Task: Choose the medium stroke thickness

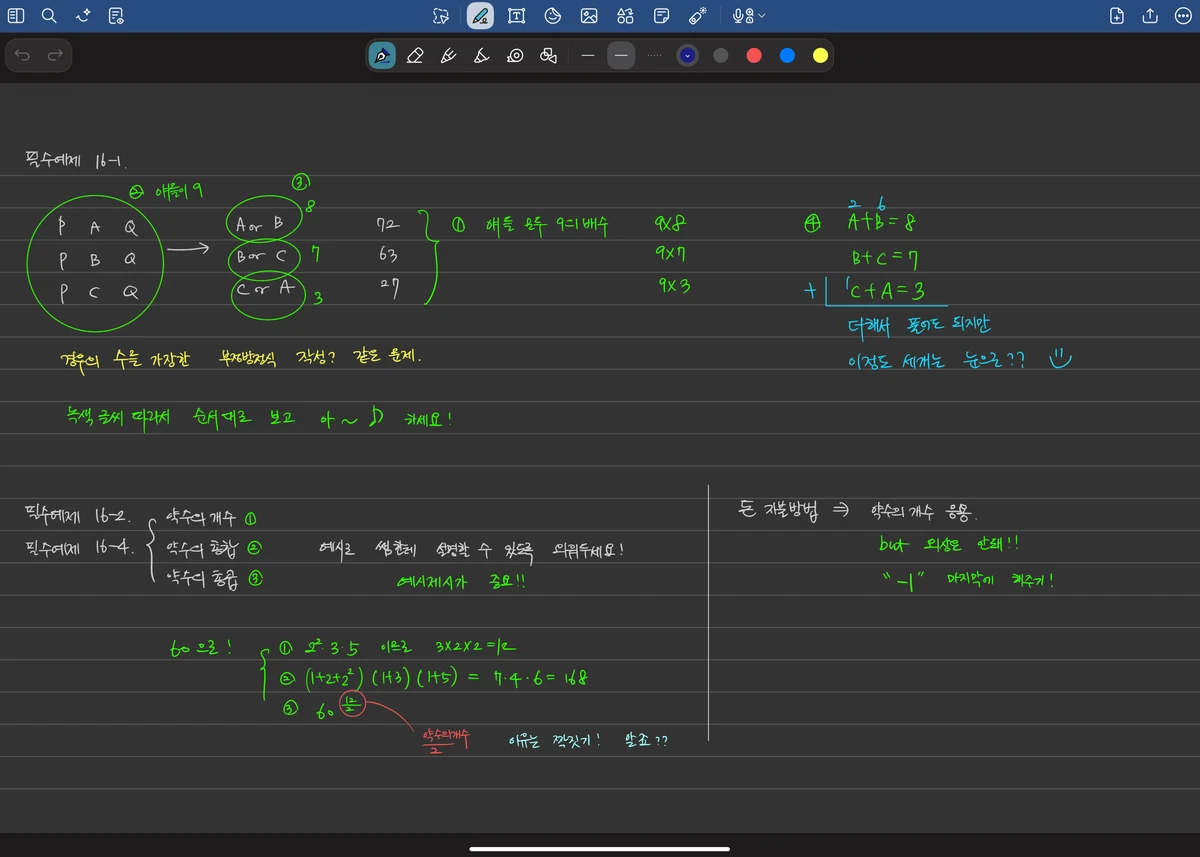Action: coord(621,56)
